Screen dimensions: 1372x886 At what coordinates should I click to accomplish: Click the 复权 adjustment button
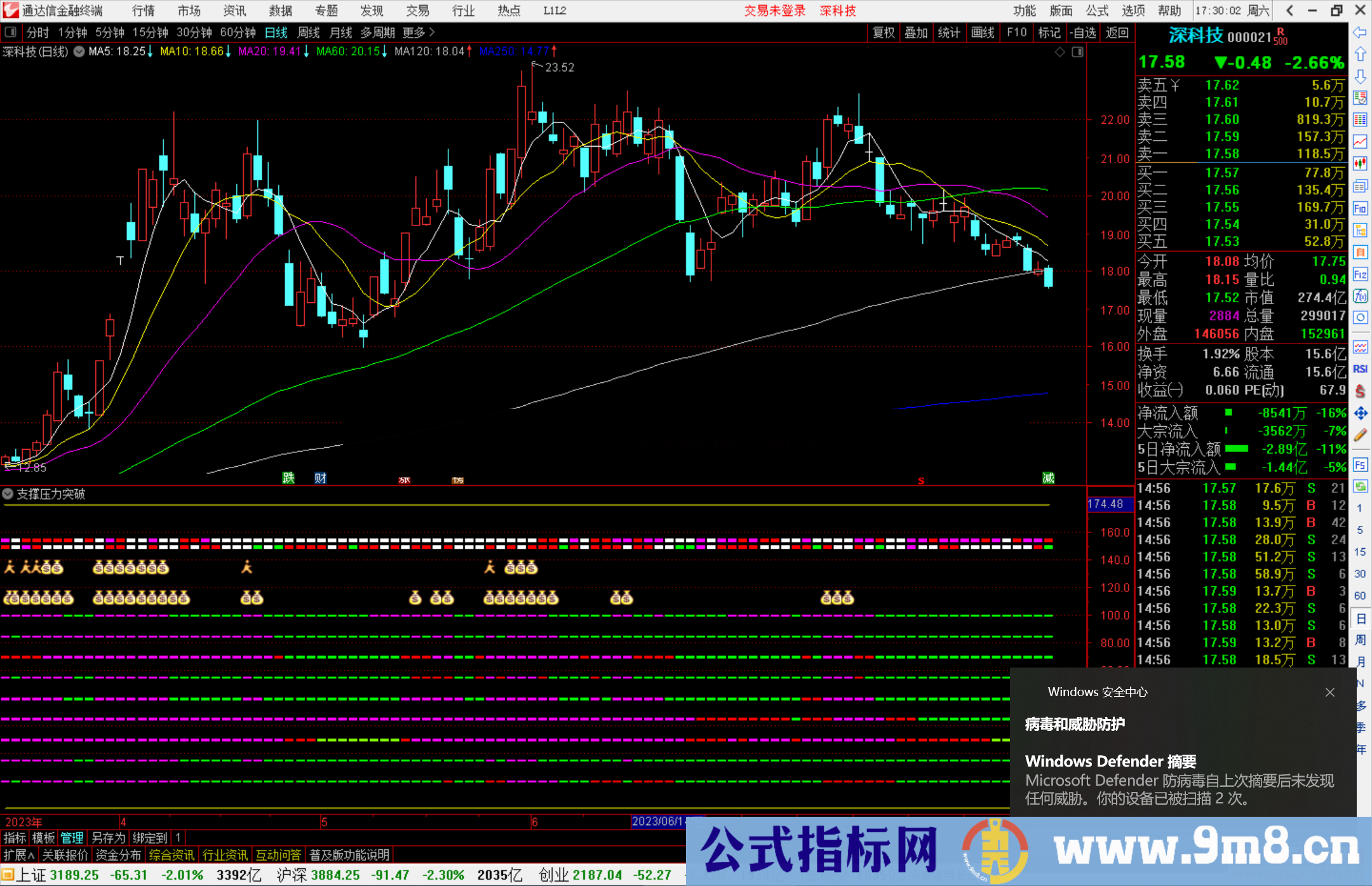(884, 32)
